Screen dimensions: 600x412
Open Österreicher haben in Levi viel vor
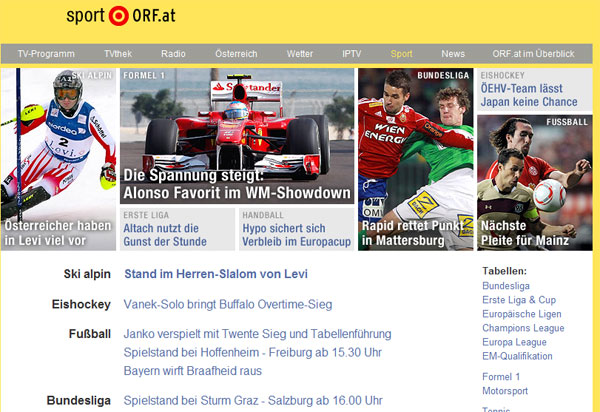pos(58,233)
